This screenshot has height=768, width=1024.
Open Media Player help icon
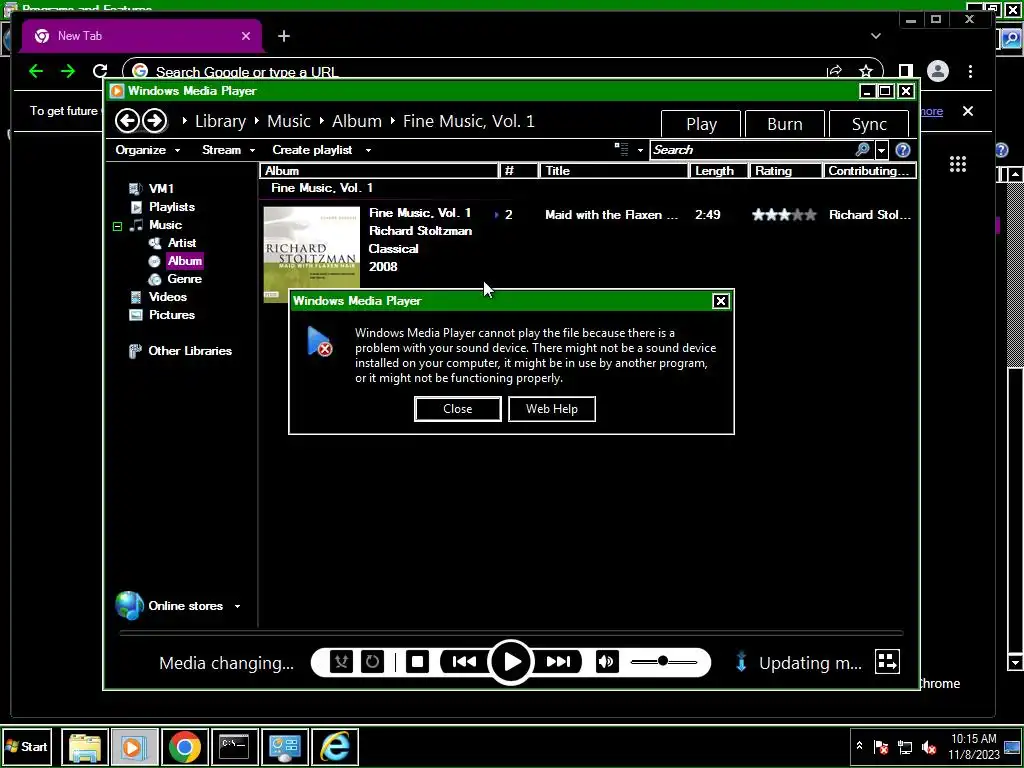tap(903, 150)
